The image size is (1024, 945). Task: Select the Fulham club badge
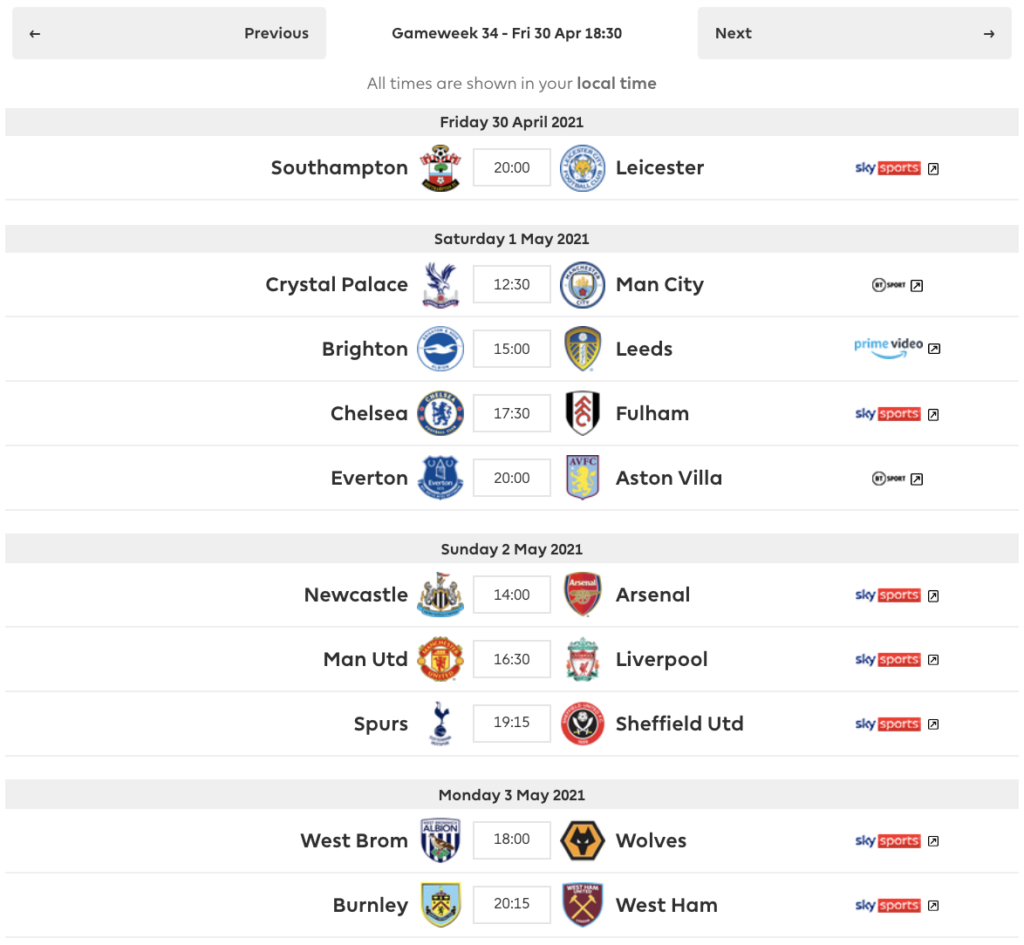point(582,413)
